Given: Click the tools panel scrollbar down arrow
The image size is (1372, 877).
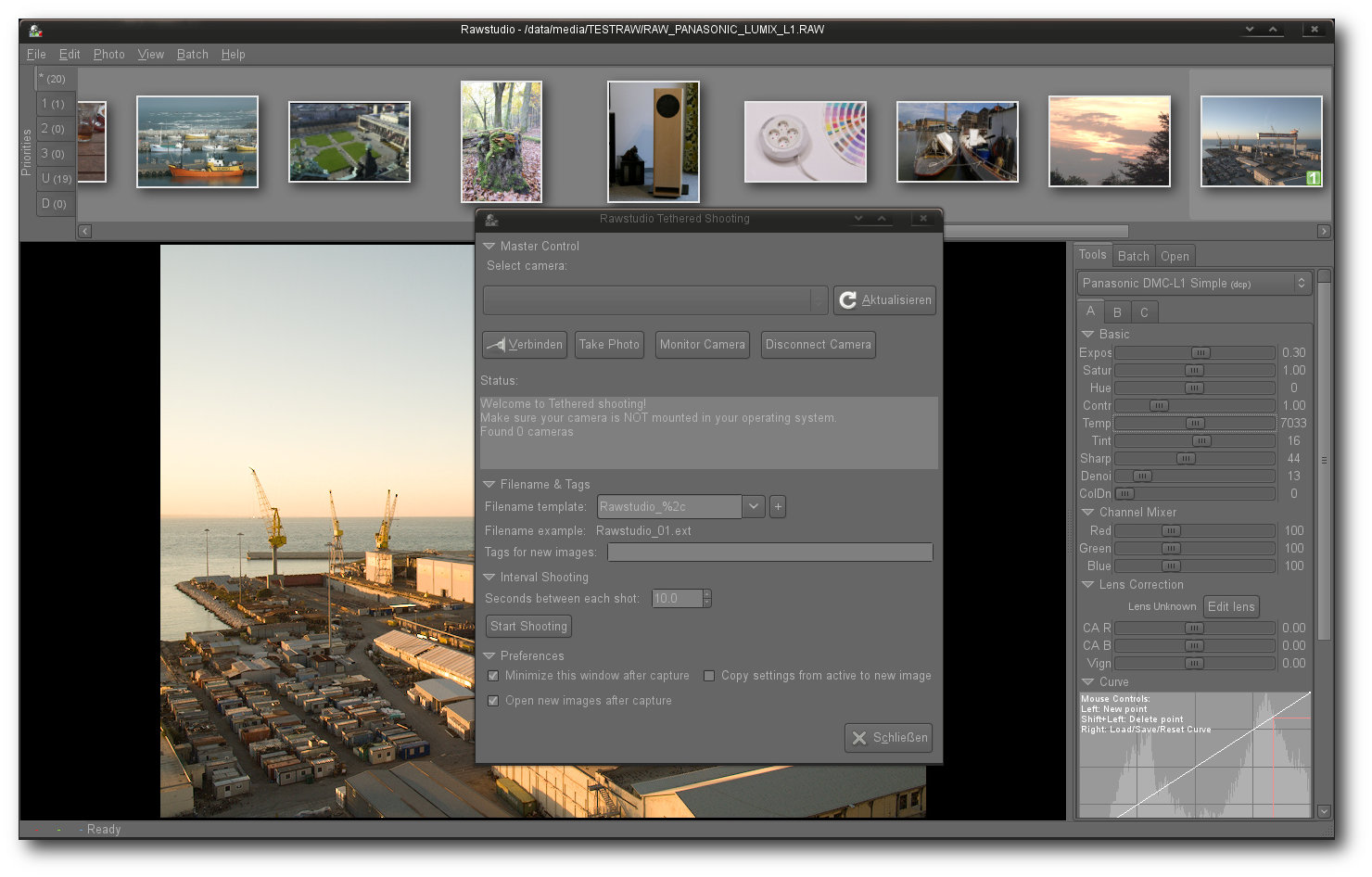Looking at the screenshot, I should (x=1324, y=811).
